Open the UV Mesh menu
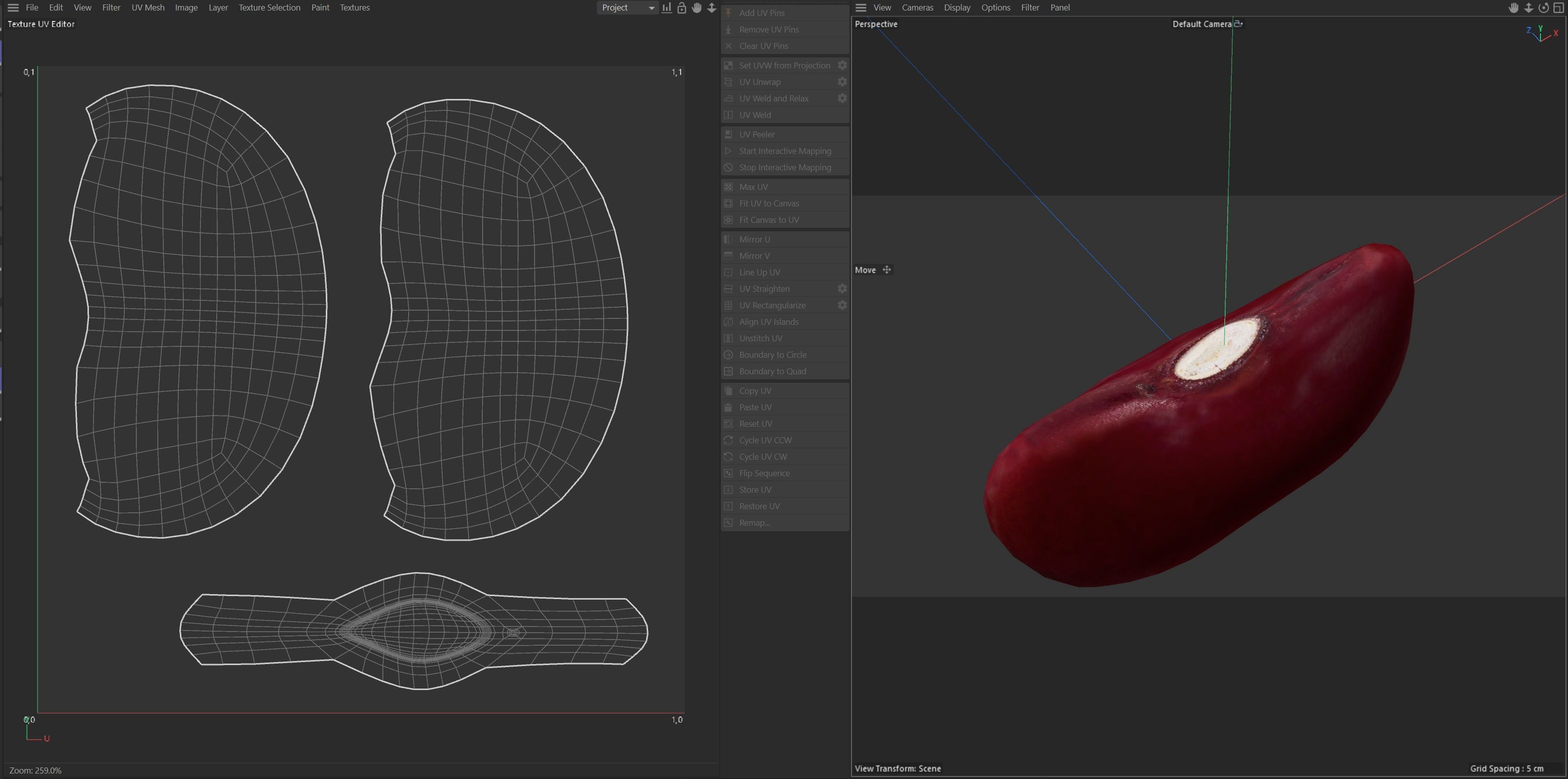 (148, 8)
